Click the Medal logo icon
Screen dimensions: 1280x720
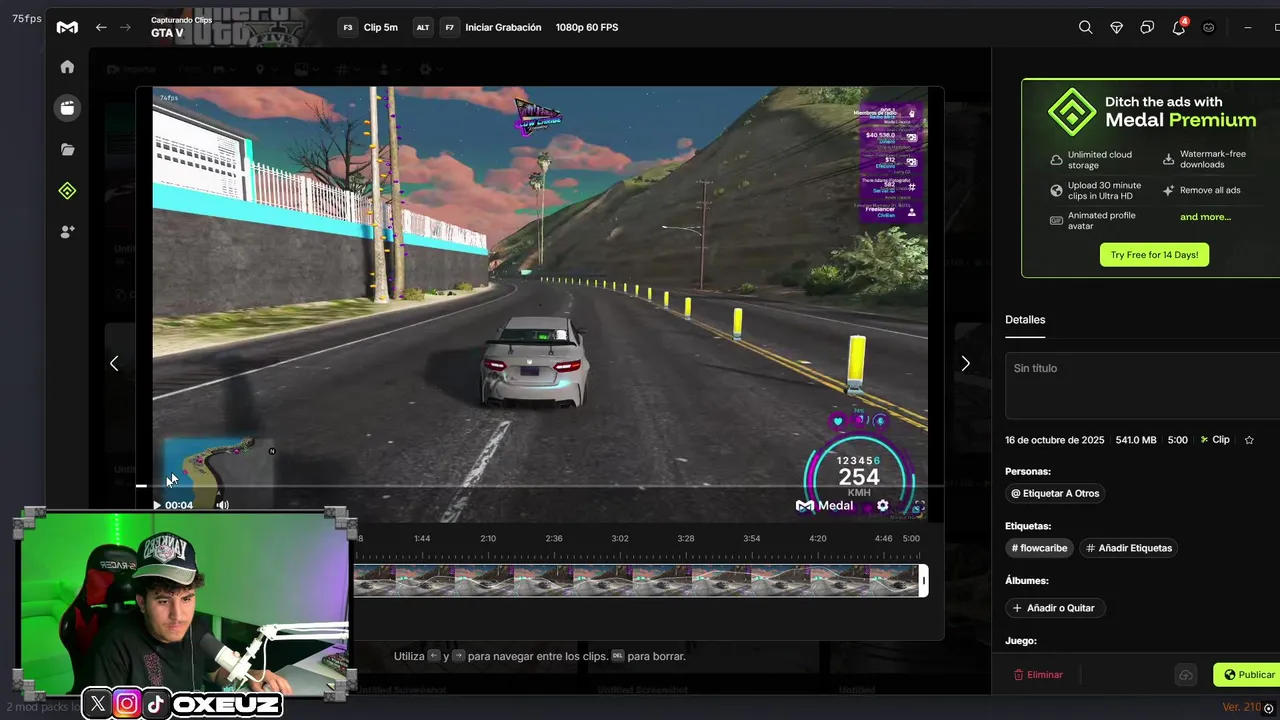pos(67,28)
